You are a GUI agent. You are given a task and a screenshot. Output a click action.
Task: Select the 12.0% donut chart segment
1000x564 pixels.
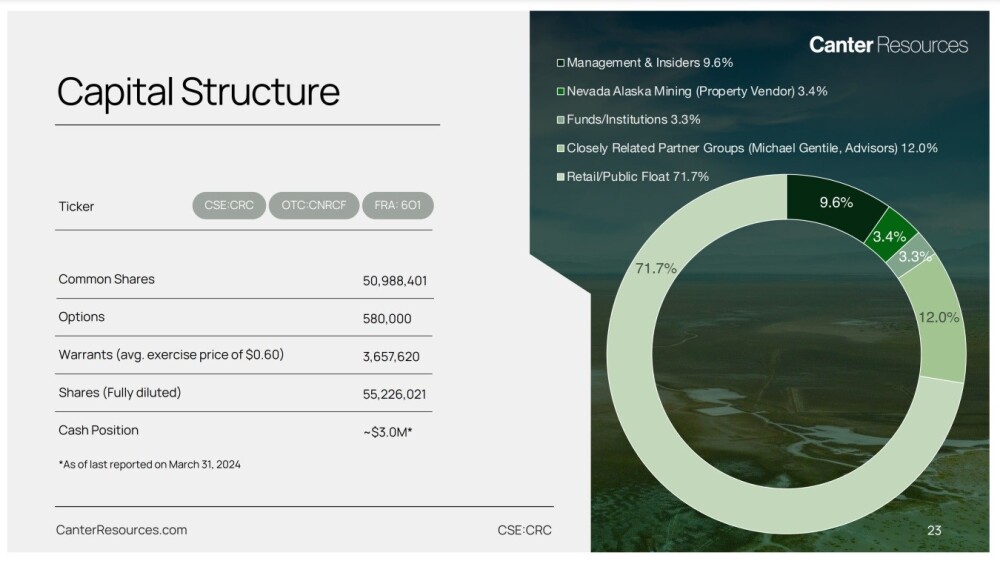coord(939,317)
